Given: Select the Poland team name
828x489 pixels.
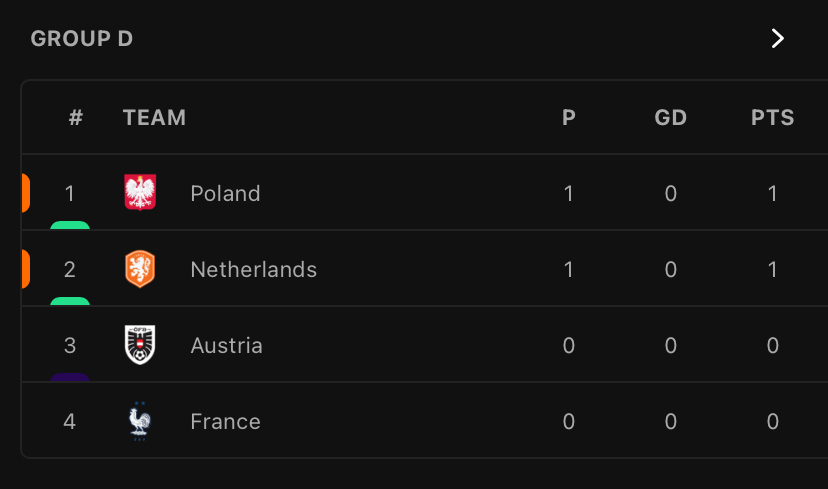Looking at the screenshot, I should 225,193.
